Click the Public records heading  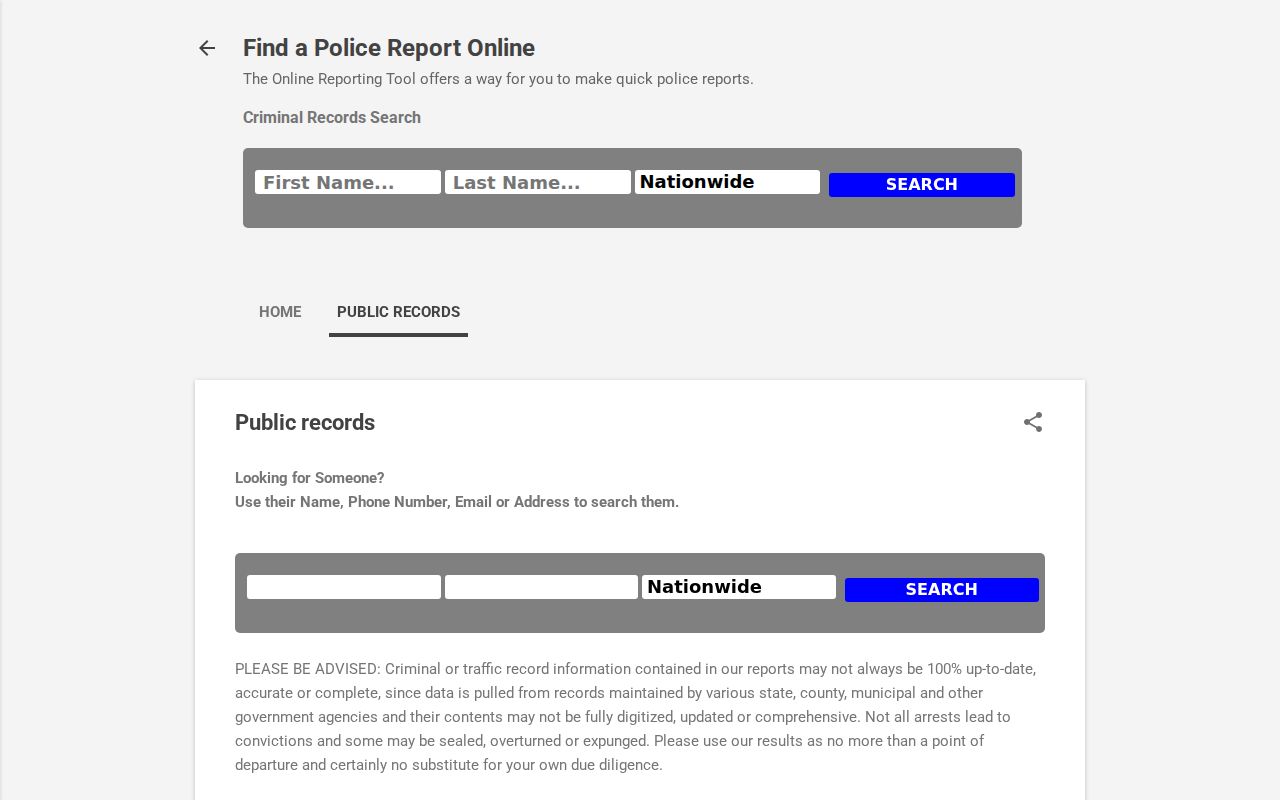pyautogui.click(x=305, y=422)
